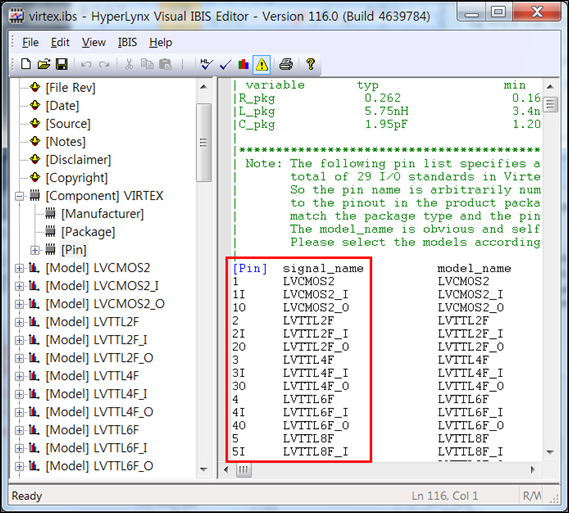Screen dimensions: 569x513
Task: Click the blue [Pin] keyword in editor
Action: (250, 268)
